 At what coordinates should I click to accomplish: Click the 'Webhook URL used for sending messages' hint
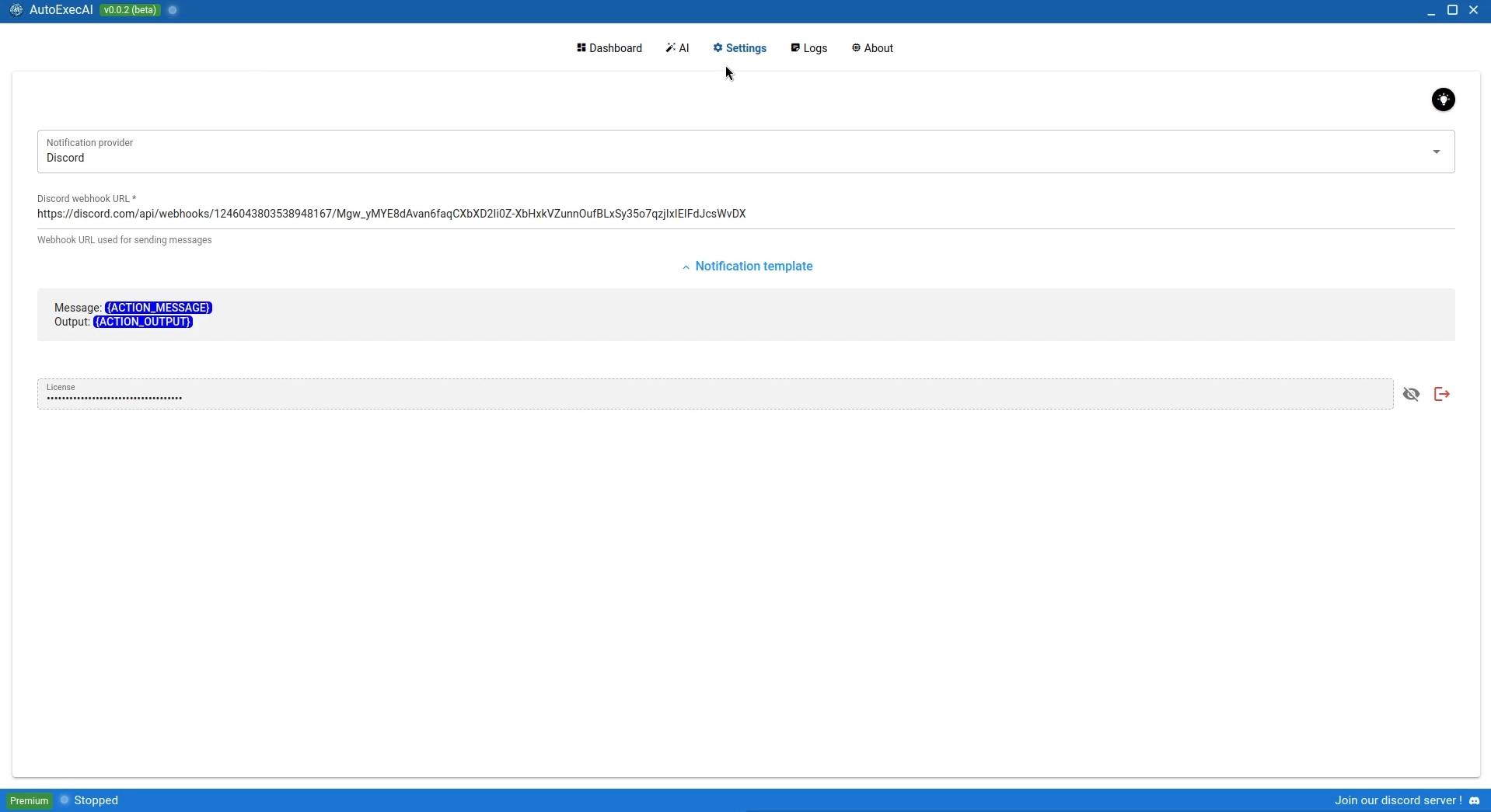coord(124,240)
